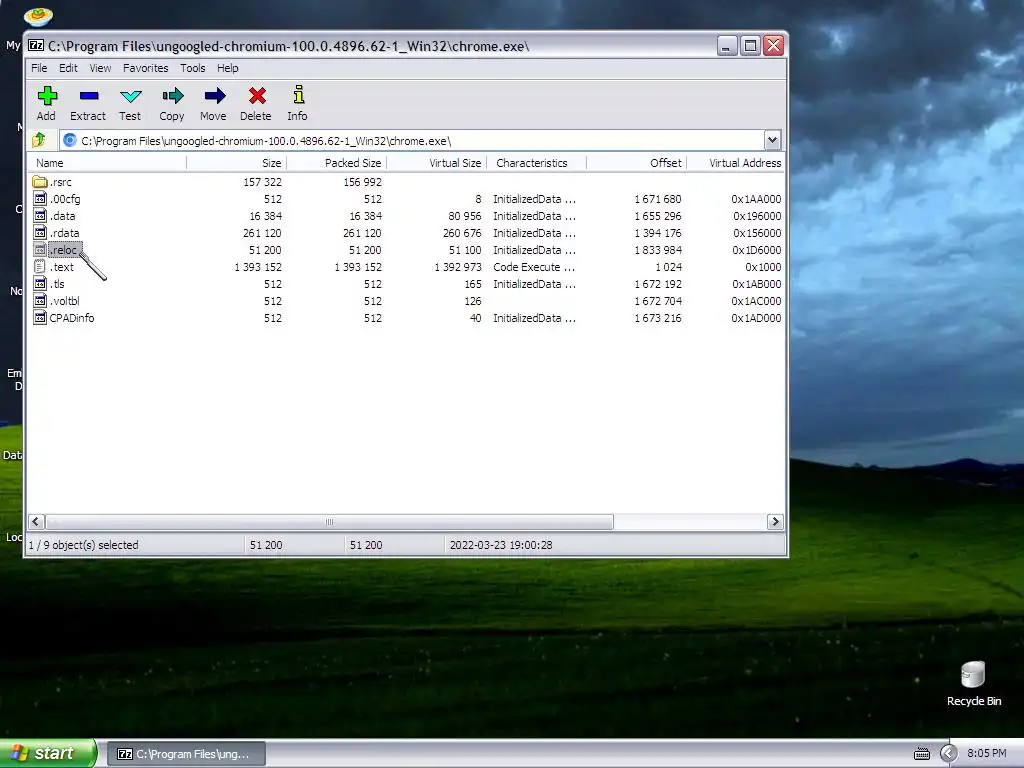Screen dimensions: 1024x768
Task: Select the .voltbl file icon
Action: pyautogui.click(x=40, y=300)
